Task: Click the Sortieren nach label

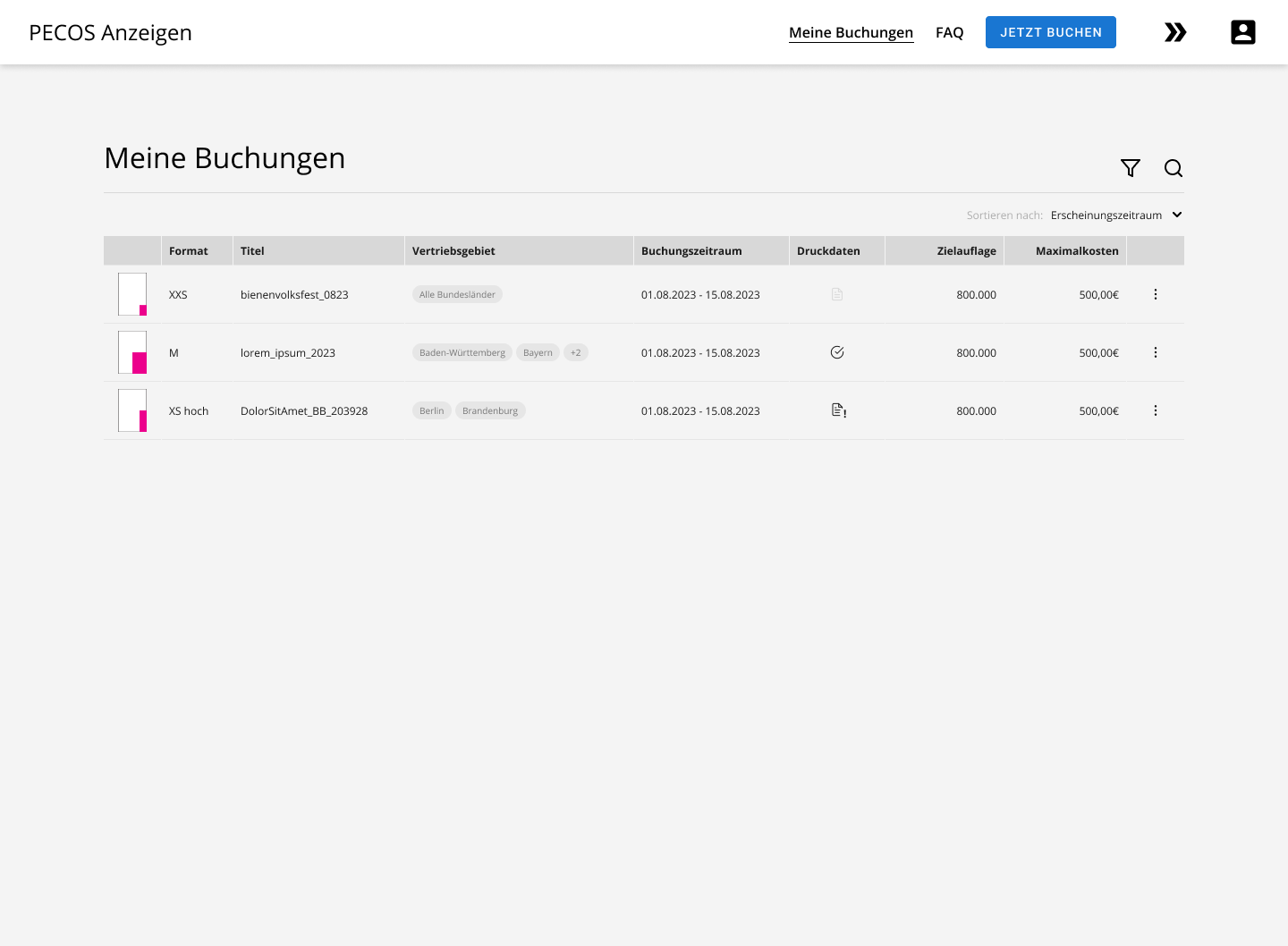Action: (1004, 215)
